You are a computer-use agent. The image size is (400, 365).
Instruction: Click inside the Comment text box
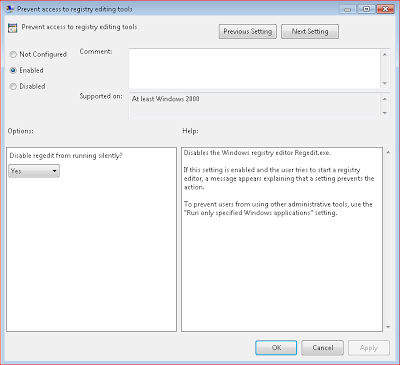[x=254, y=68]
